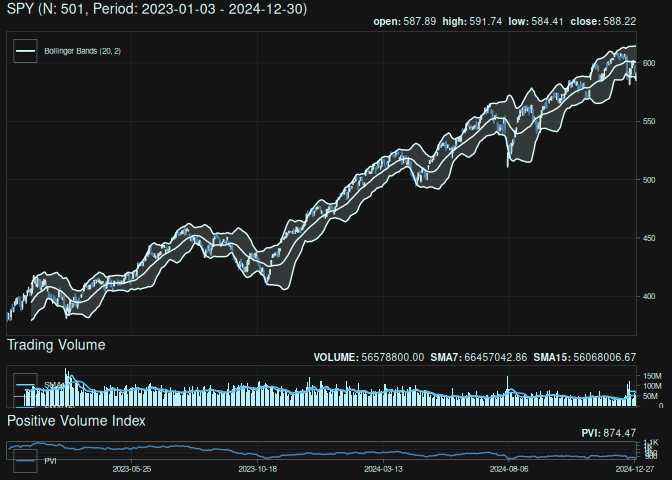Click the 150M volume axis label

coord(652,376)
